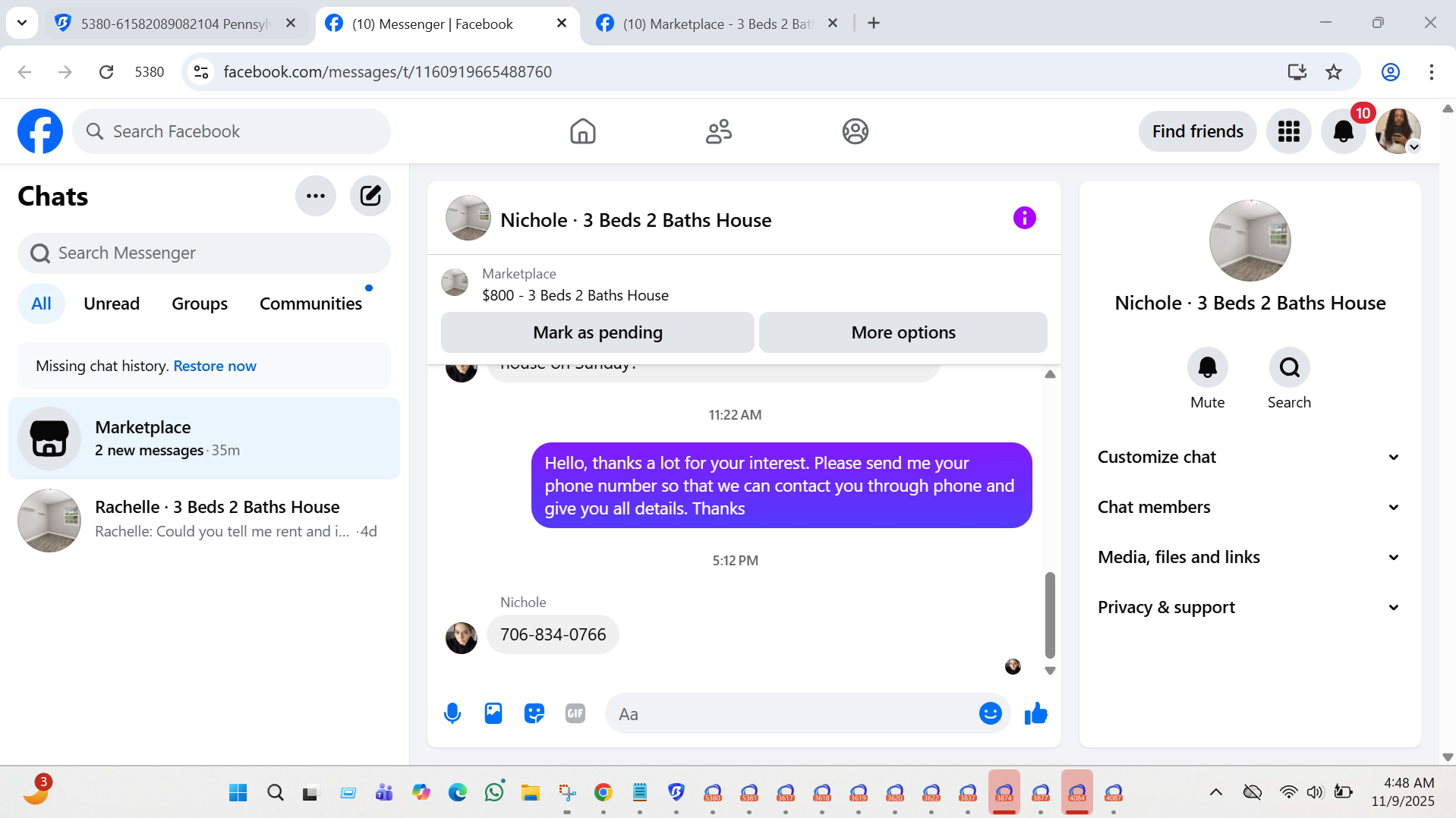Open the tab search dropdown arrow
This screenshot has width=1456, height=818.
tap(22, 23)
